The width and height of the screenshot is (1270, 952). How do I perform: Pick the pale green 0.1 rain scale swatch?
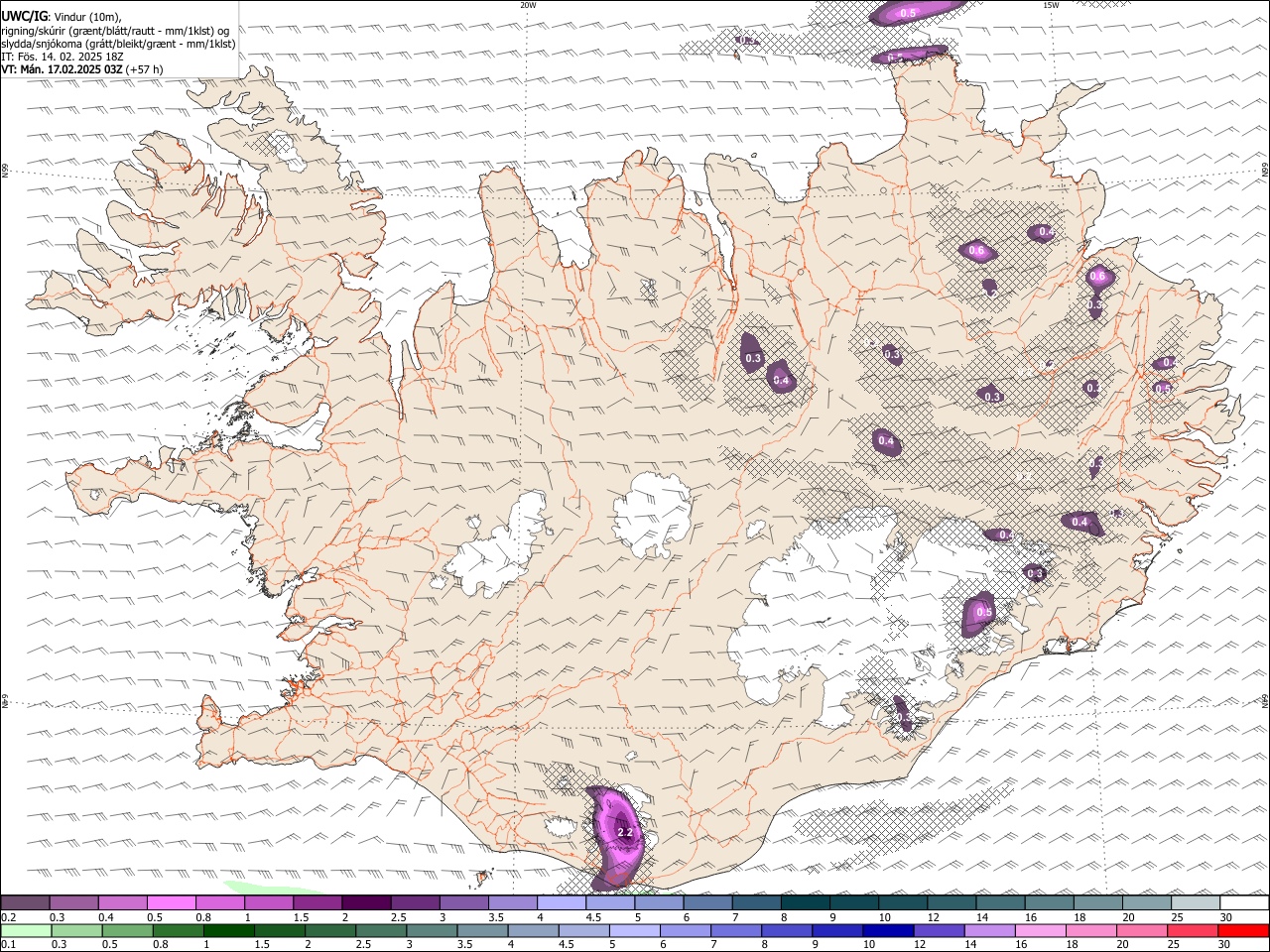point(26,930)
